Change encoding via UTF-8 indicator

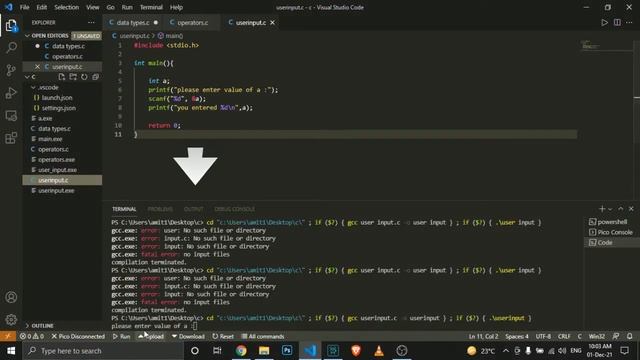coord(543,336)
